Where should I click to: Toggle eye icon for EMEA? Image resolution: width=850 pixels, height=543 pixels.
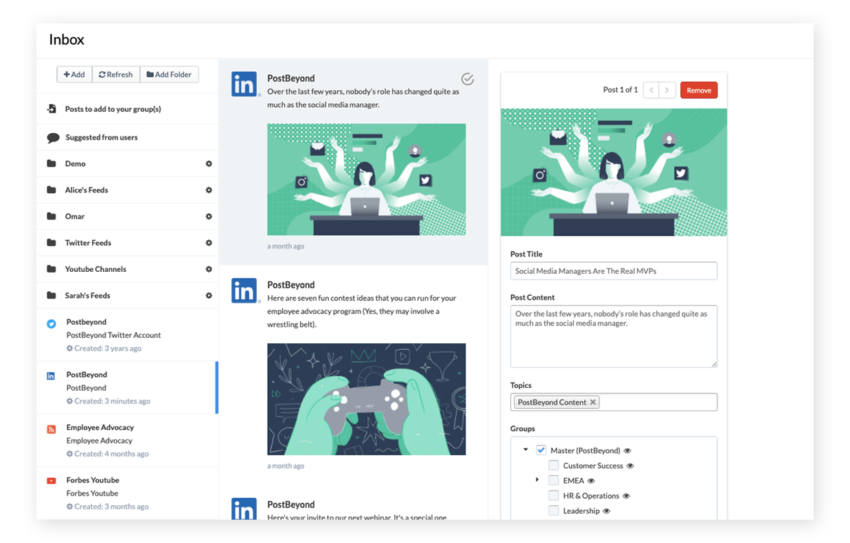point(591,481)
